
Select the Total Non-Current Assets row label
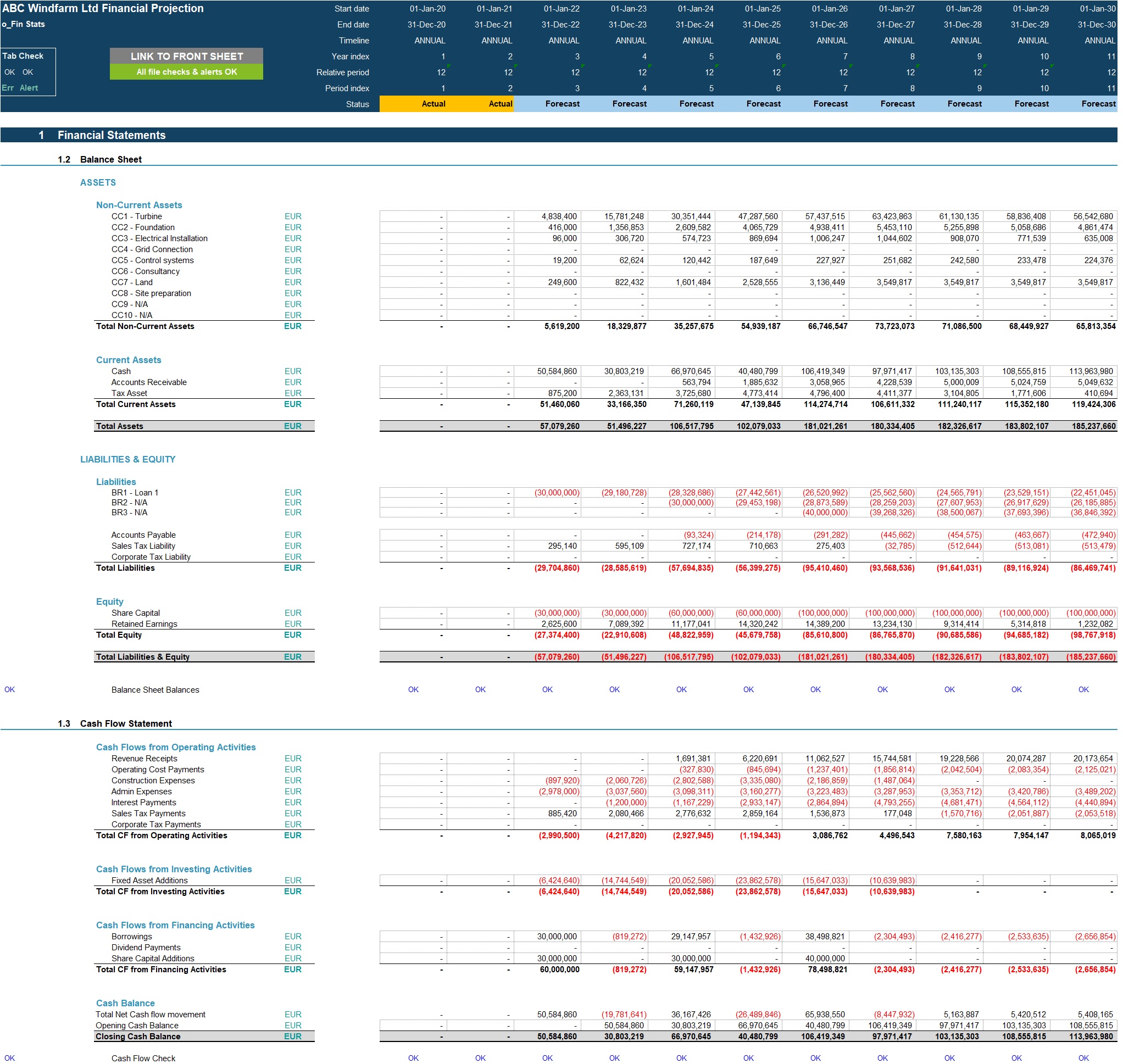click(x=145, y=326)
